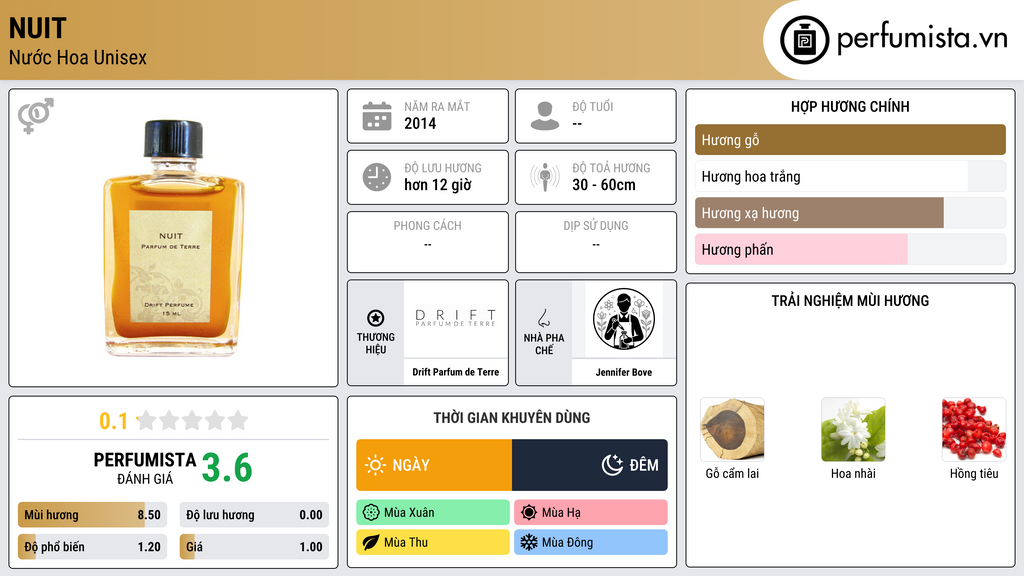
Task: Click the Hợp hương chính heading
Action: click(x=850, y=106)
